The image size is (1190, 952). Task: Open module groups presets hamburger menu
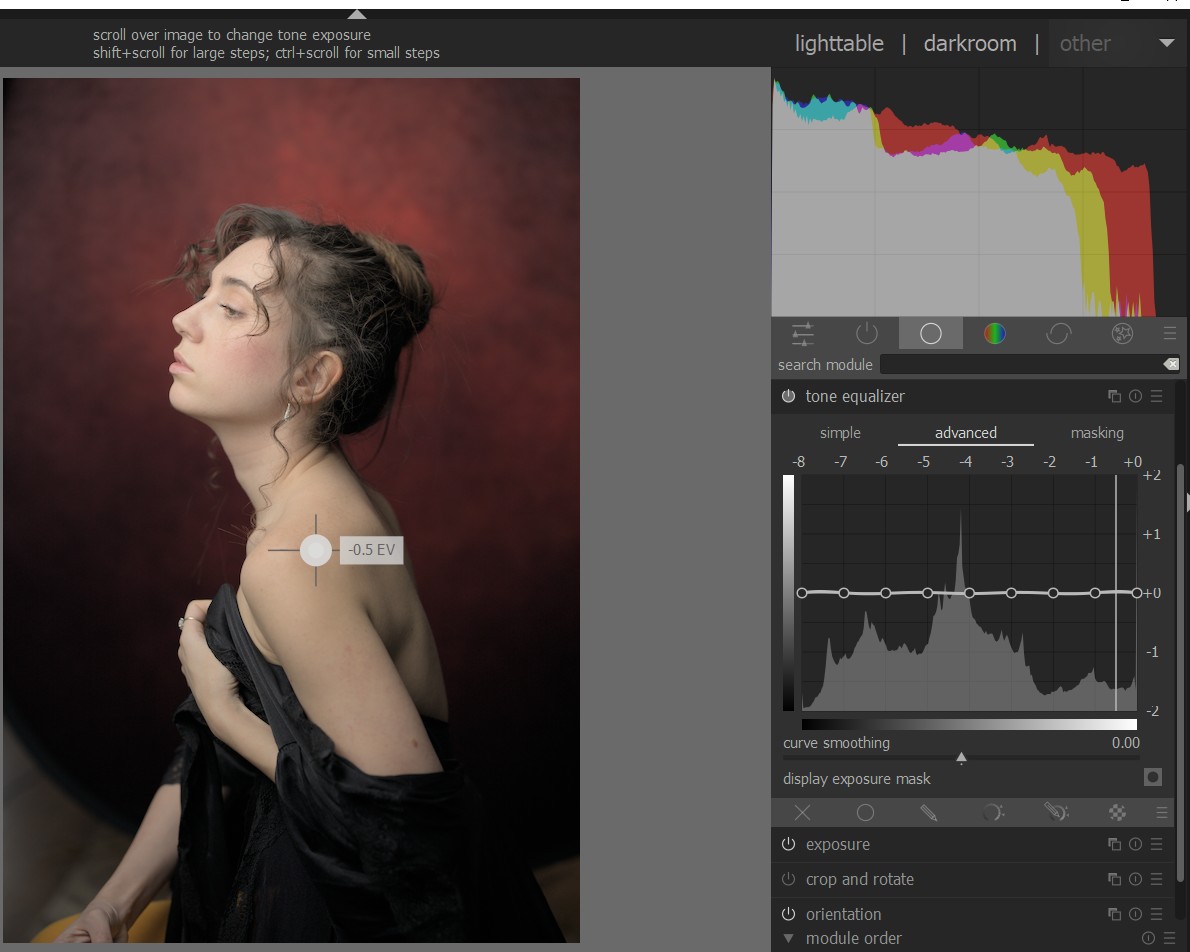(x=1170, y=333)
